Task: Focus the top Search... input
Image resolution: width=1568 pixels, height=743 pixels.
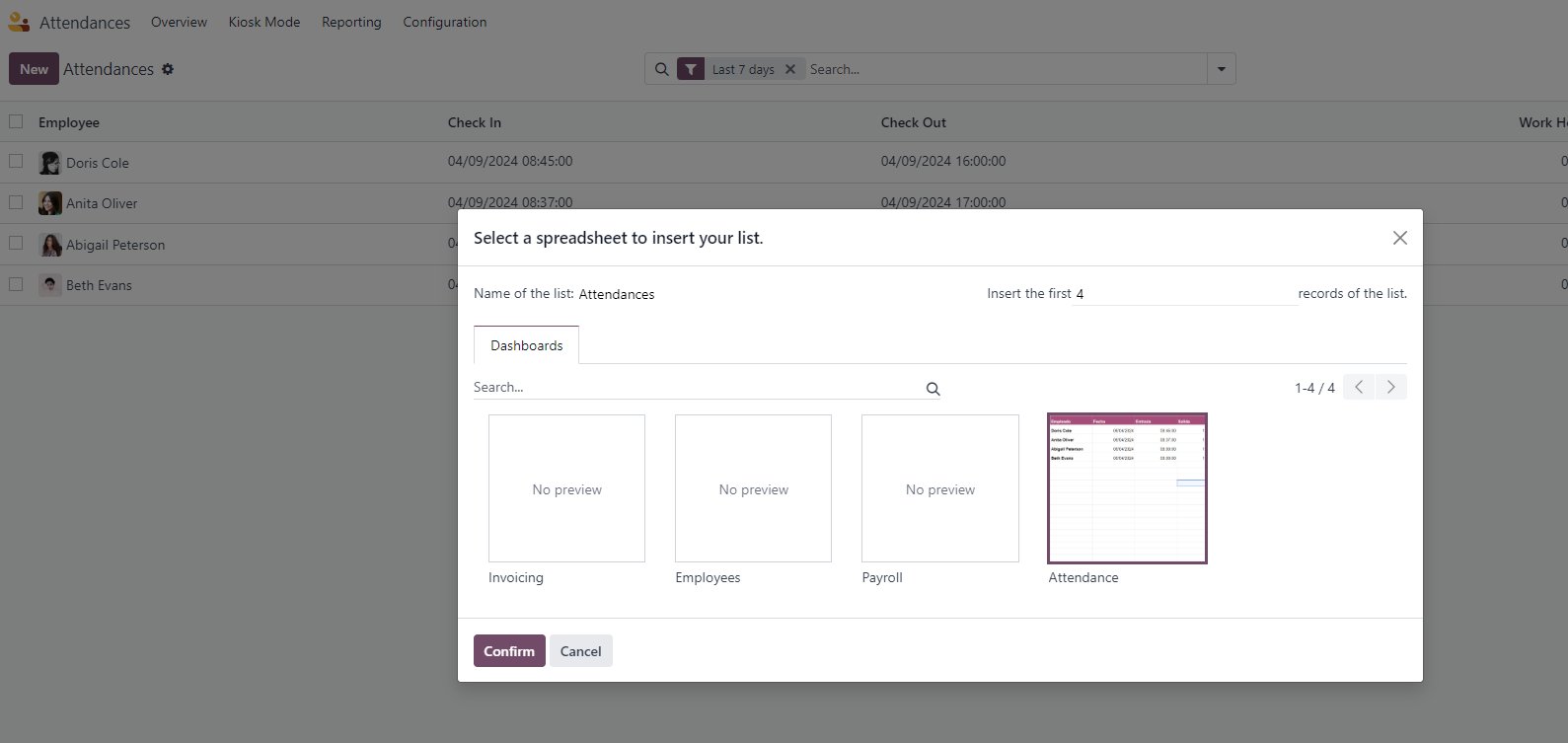Action: (1007, 69)
